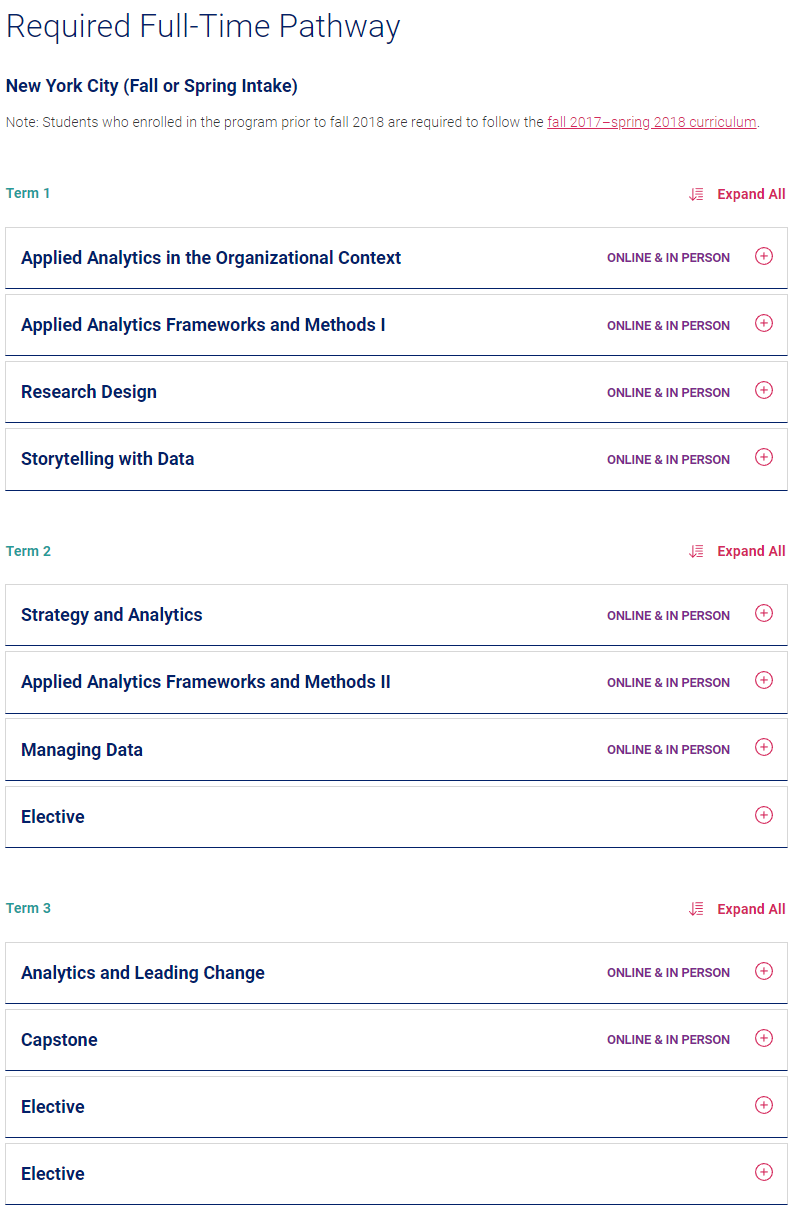
Task: Expand Applied Analytics in the Organizational Context
Action: point(764,256)
